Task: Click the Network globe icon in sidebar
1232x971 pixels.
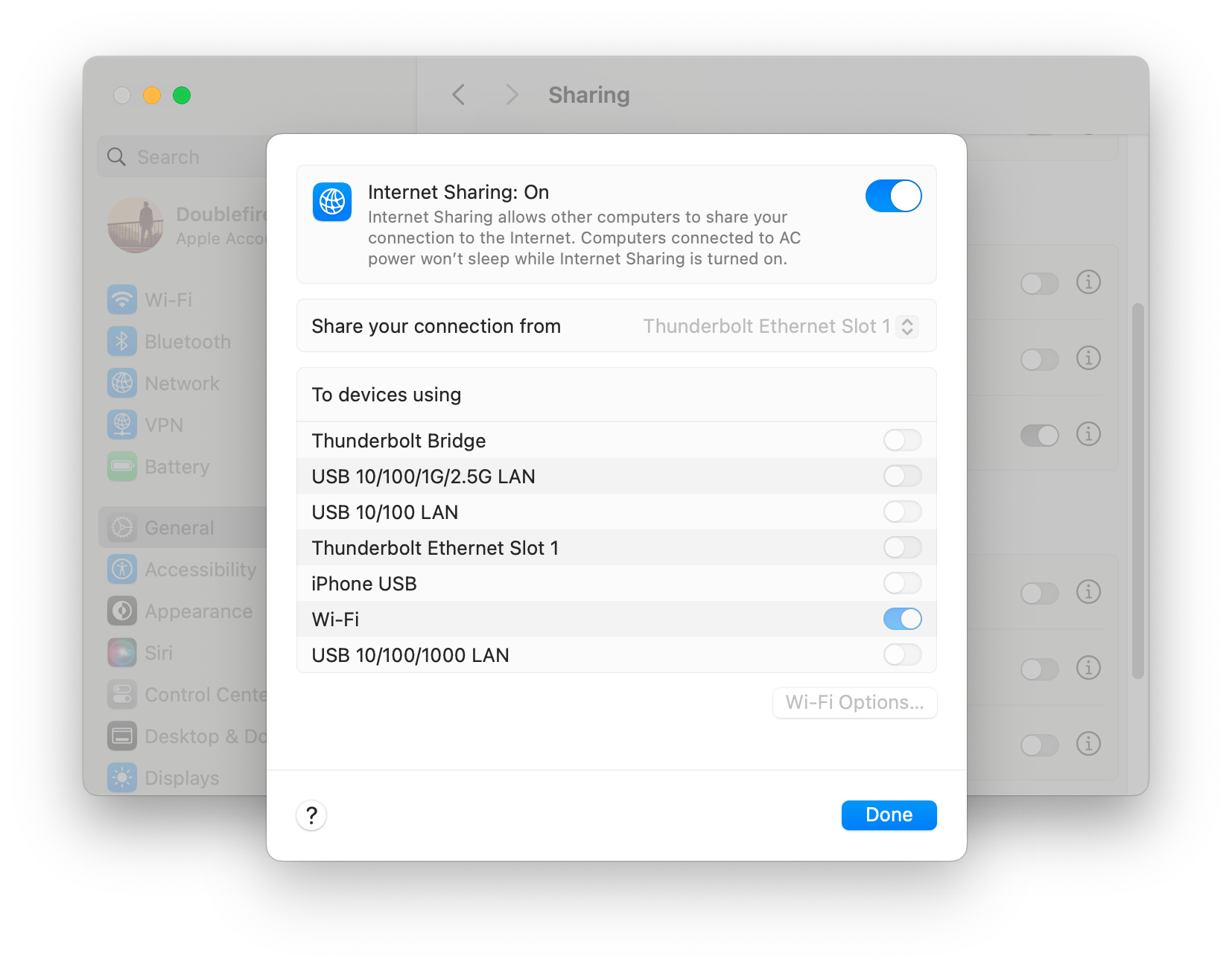Action: coord(122,383)
